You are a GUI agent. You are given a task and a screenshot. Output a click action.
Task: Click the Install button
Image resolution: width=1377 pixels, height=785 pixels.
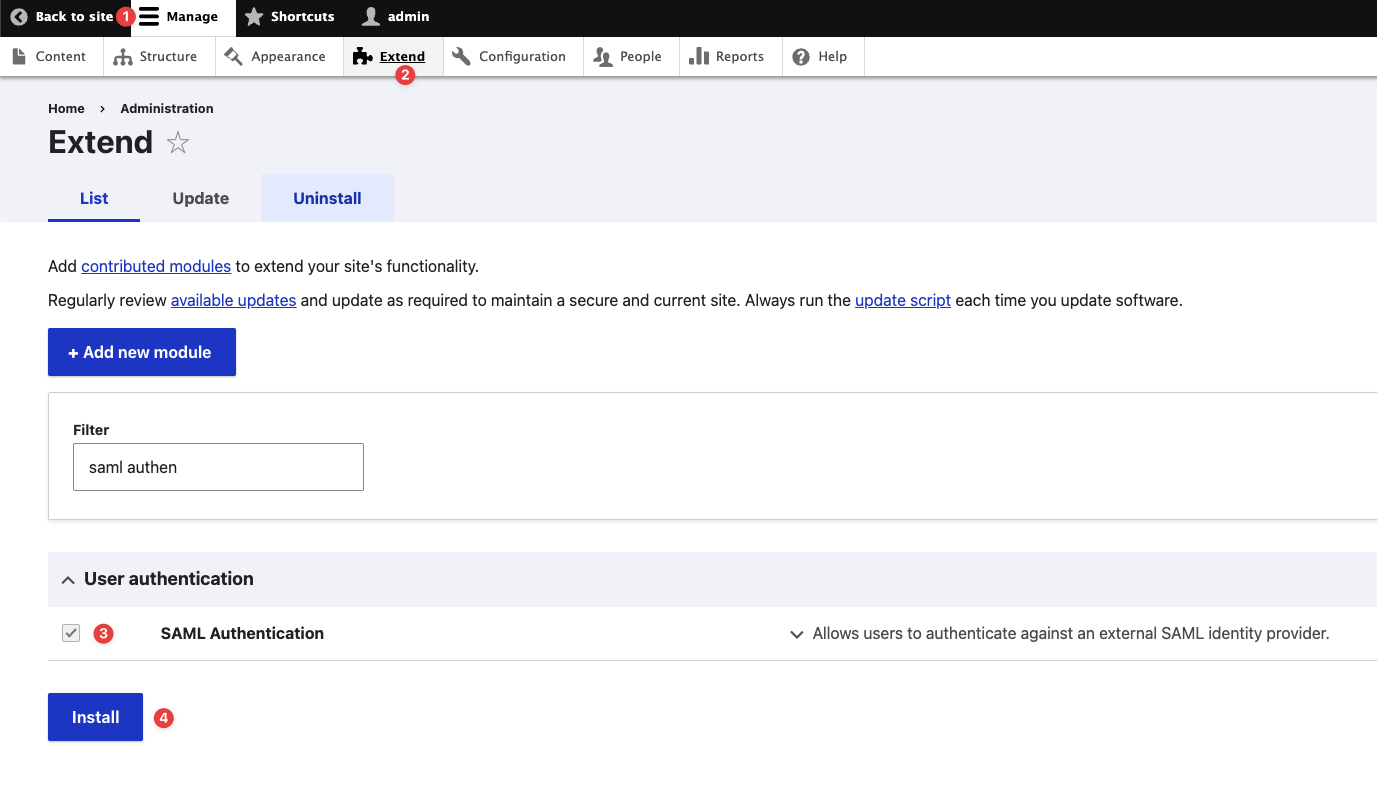pos(94,717)
